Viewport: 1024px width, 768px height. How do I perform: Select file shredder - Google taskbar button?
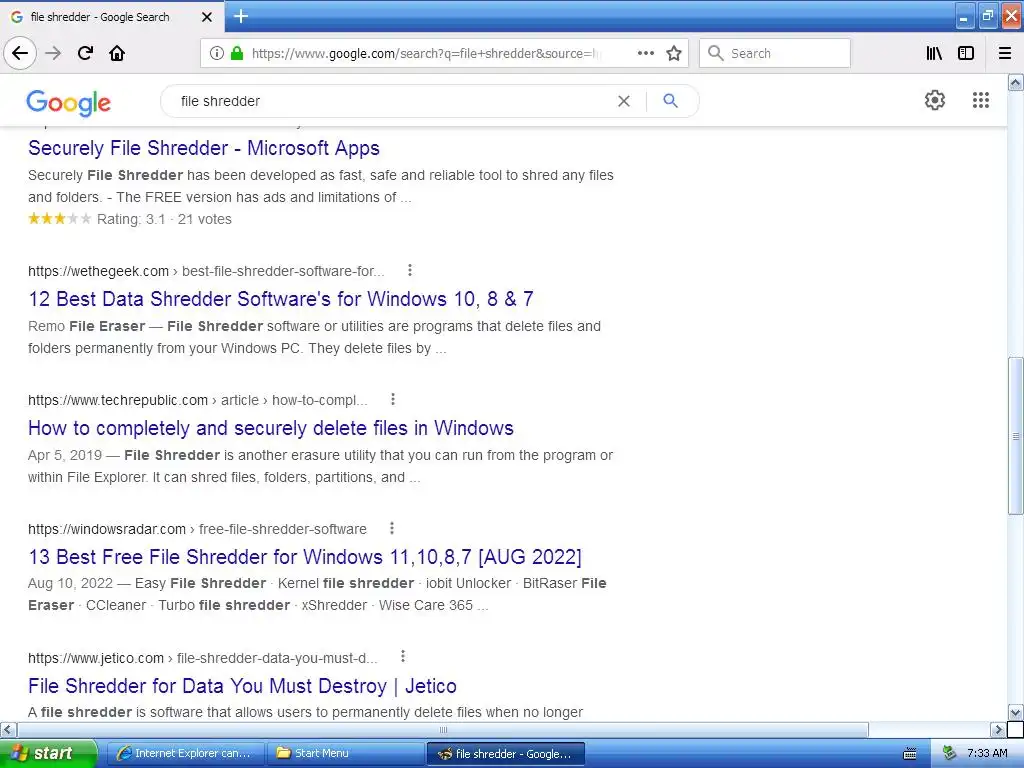click(505, 754)
